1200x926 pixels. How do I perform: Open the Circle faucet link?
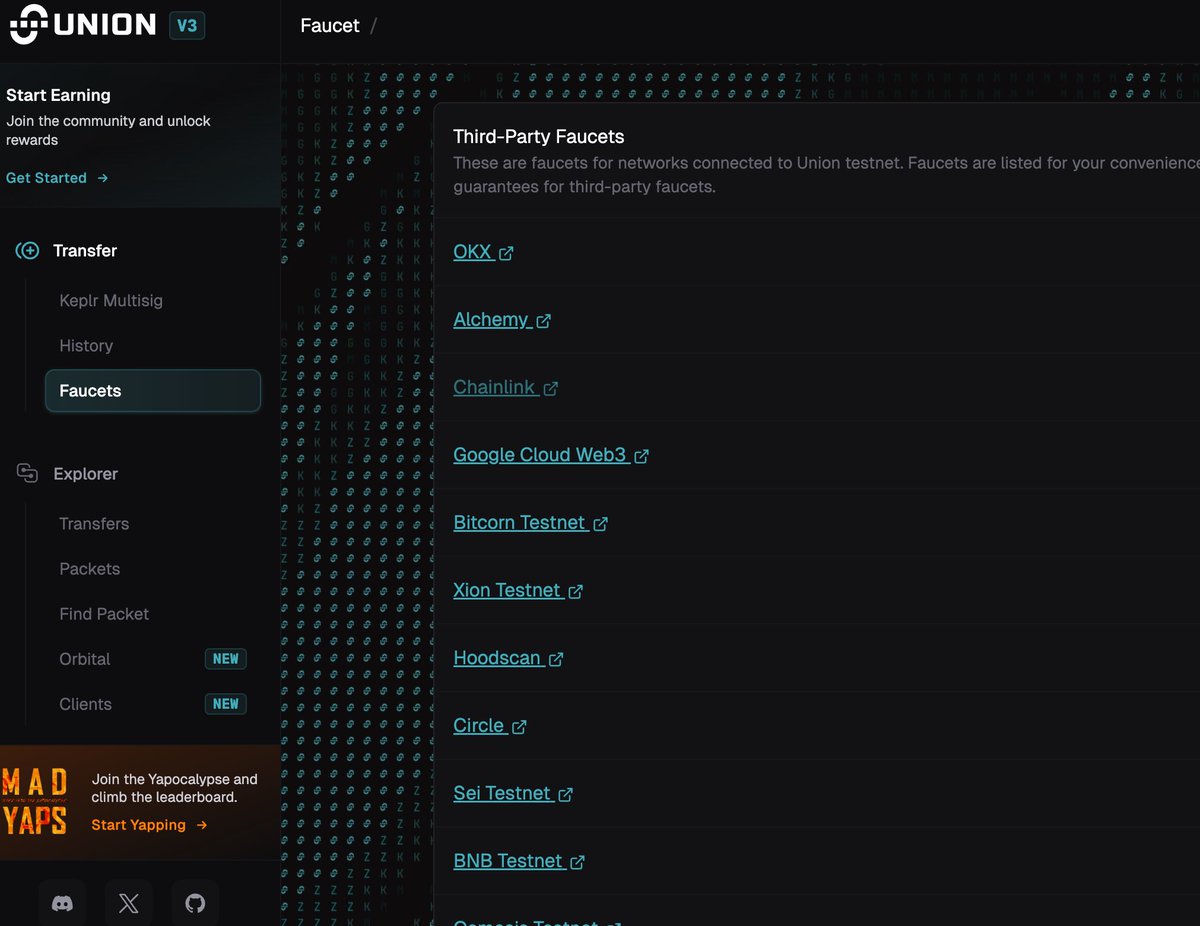point(479,726)
